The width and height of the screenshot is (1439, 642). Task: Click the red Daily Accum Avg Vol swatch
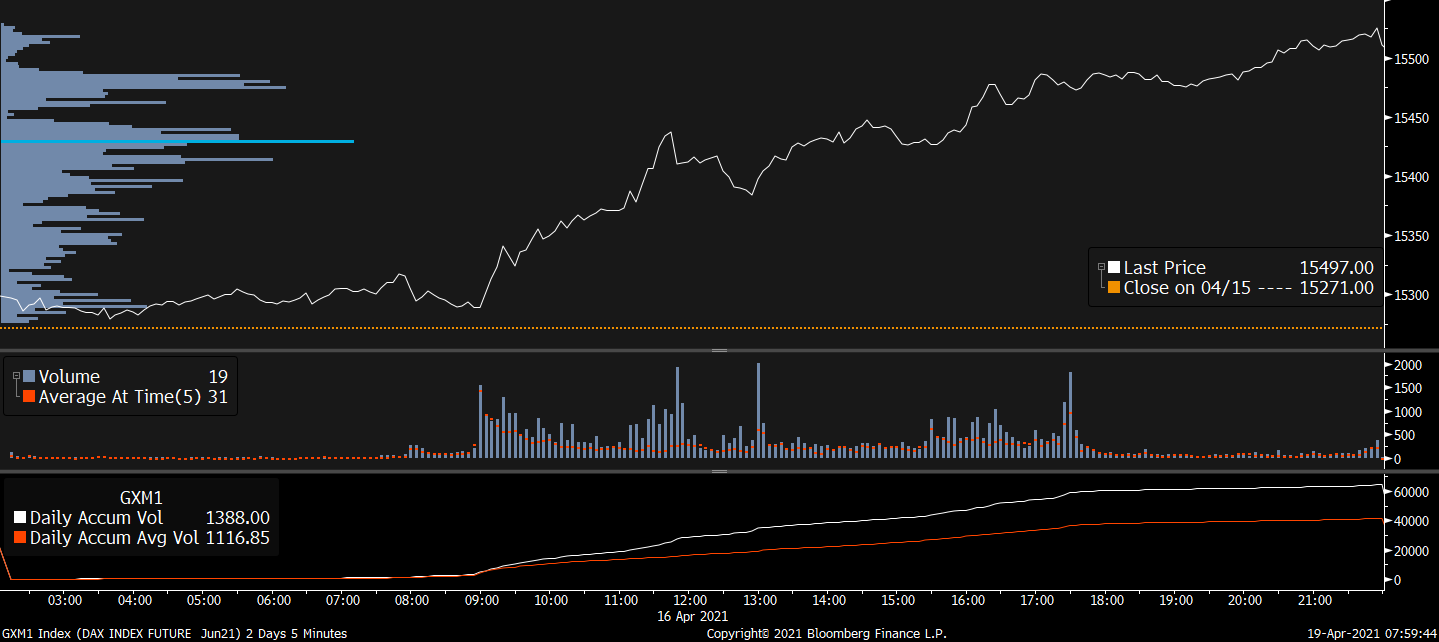[20, 538]
